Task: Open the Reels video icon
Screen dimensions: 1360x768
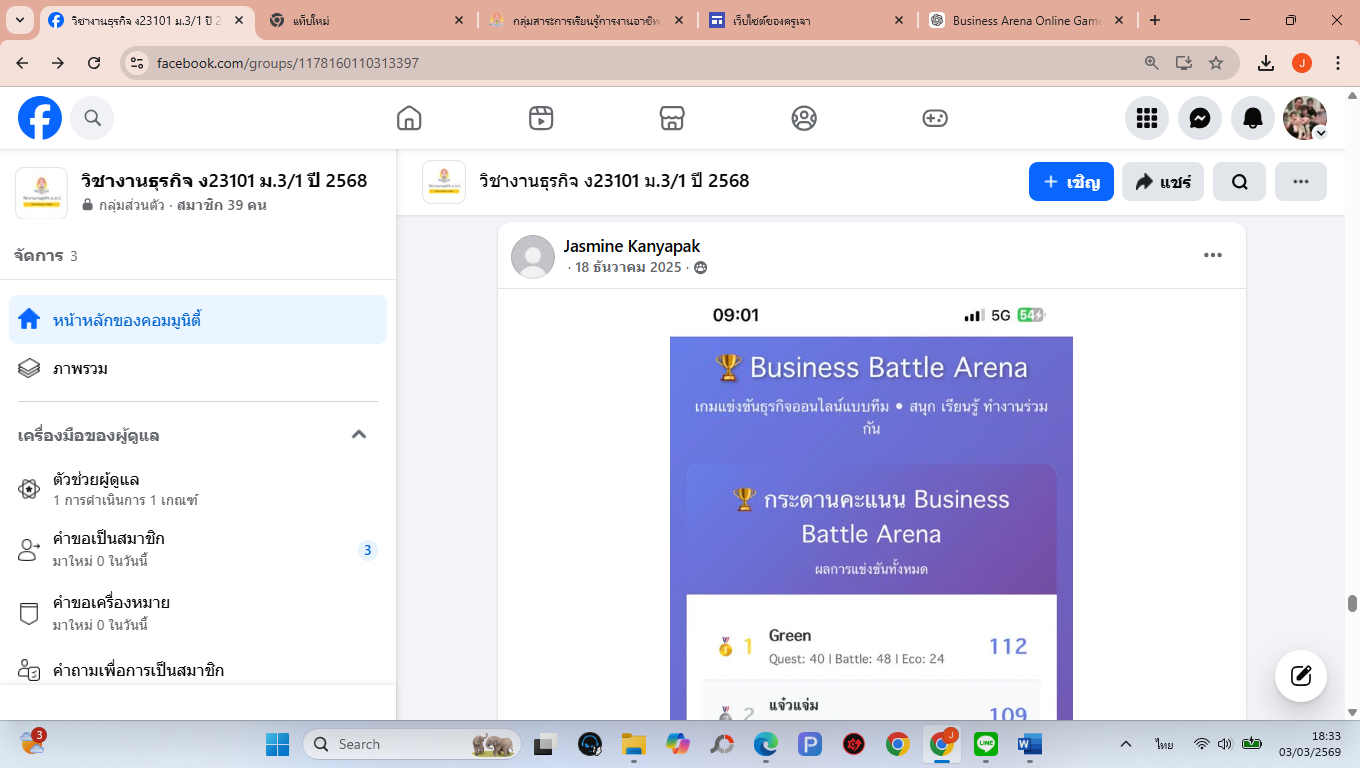Action: click(541, 118)
